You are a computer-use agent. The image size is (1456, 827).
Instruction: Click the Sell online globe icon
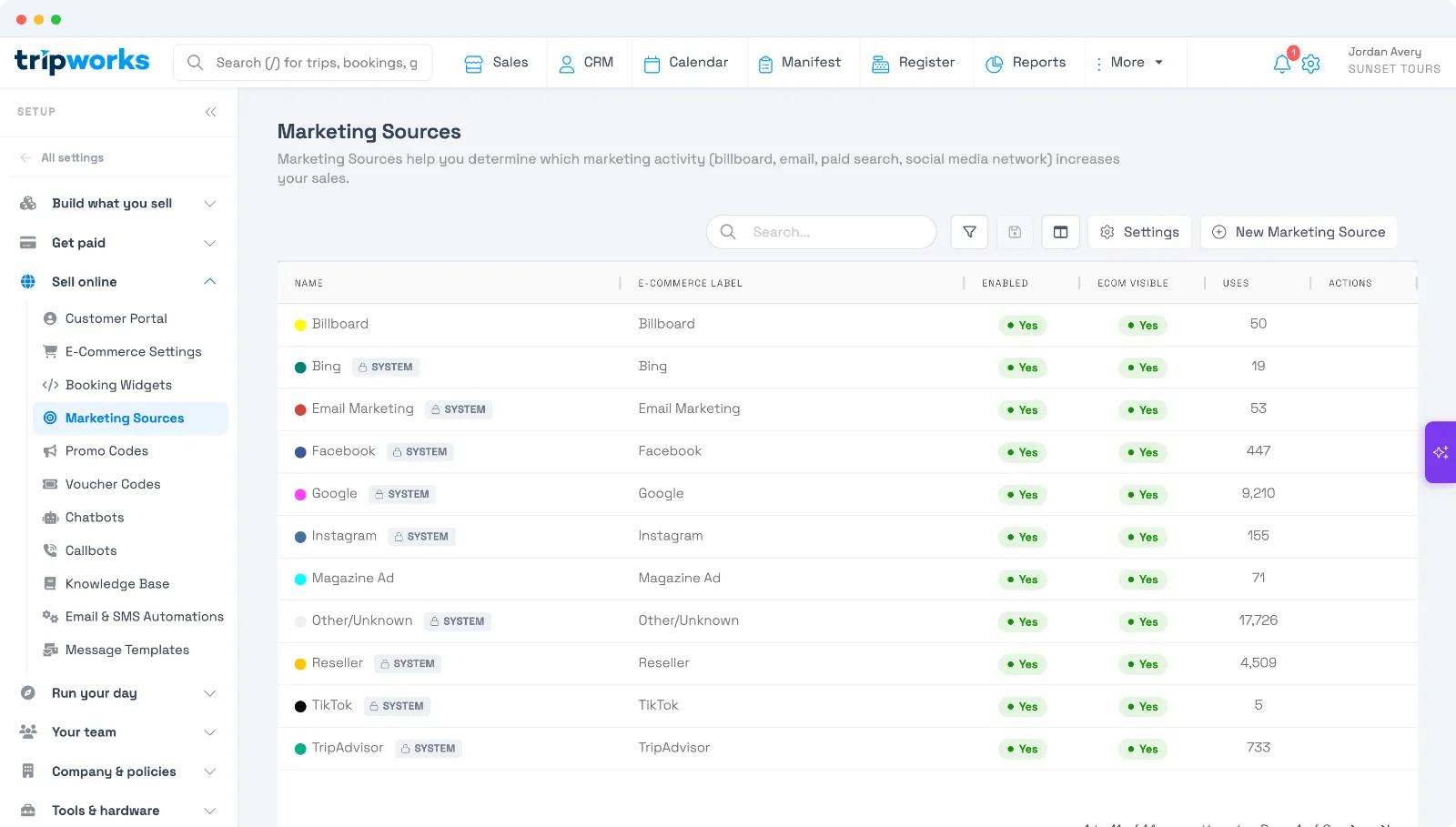click(x=28, y=282)
